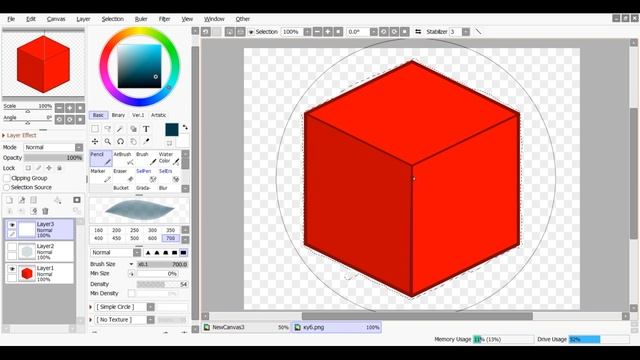Swap foreground and background colors
This screenshot has width=640, height=360.
pos(185,127)
